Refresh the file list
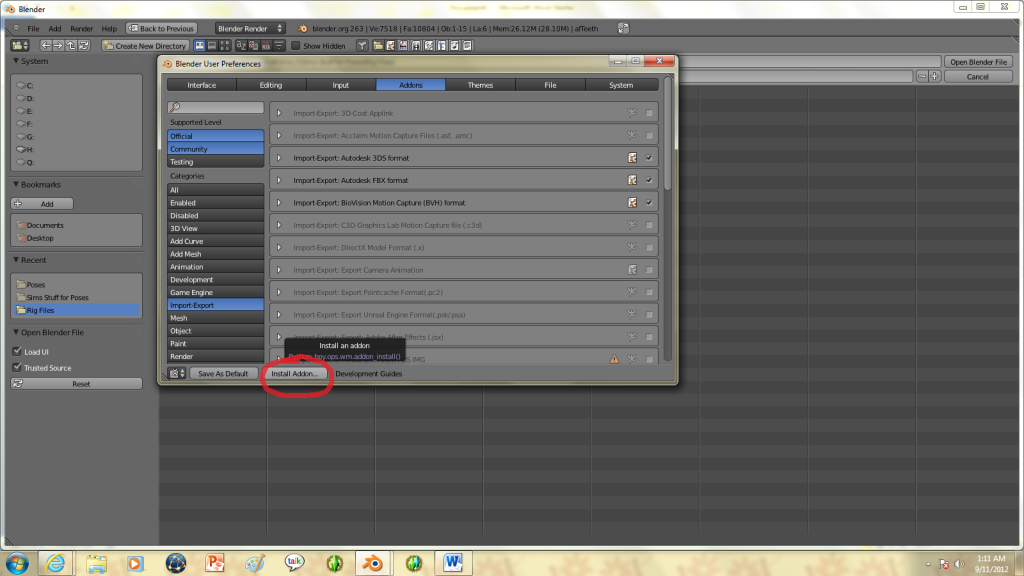The image size is (1024, 576). (x=84, y=46)
